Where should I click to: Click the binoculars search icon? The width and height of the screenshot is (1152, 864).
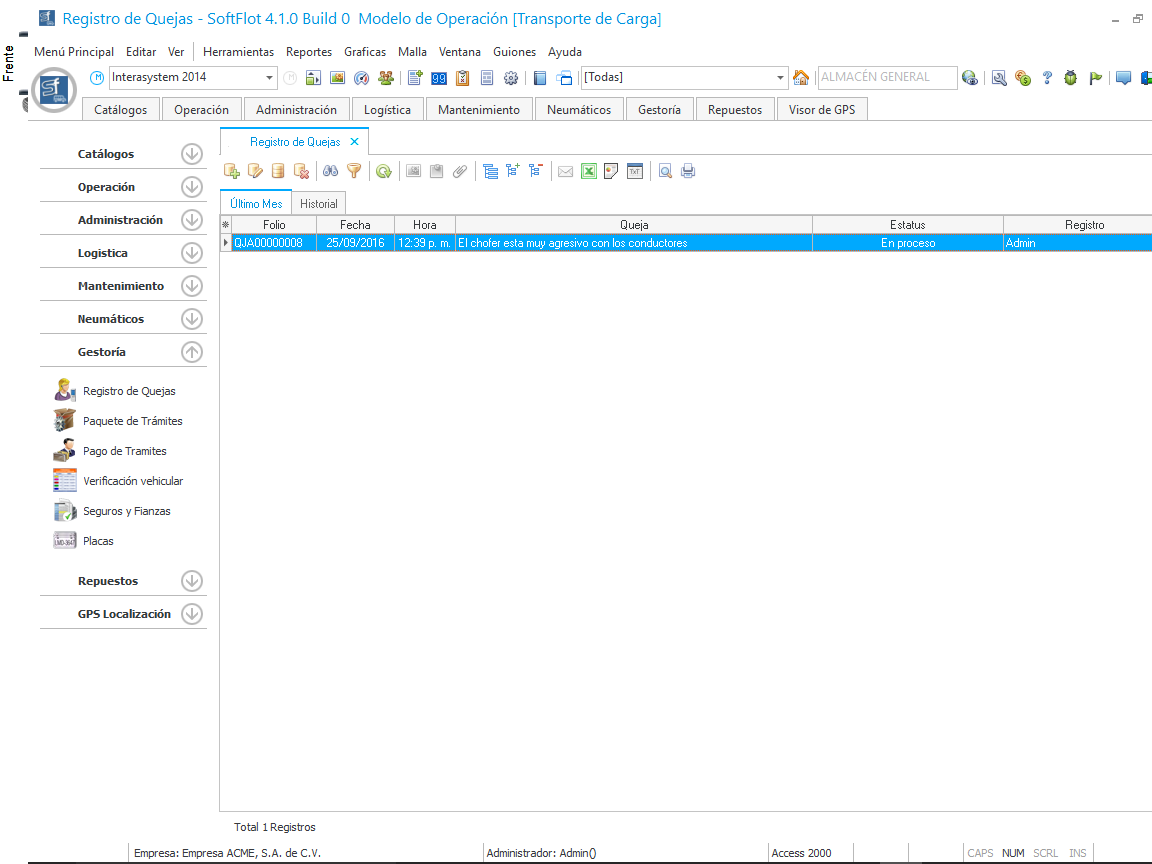click(331, 171)
